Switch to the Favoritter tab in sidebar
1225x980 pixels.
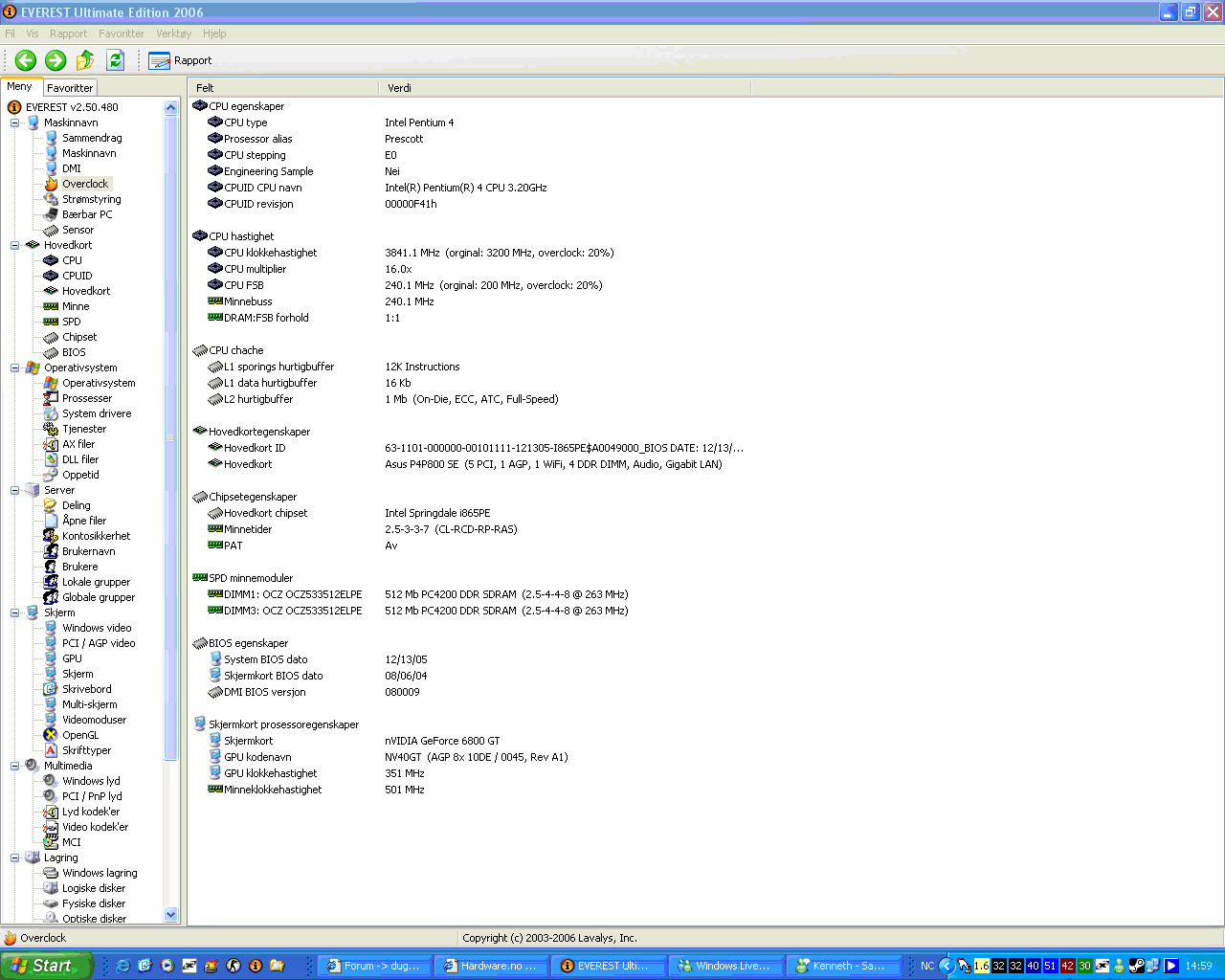pos(70,87)
